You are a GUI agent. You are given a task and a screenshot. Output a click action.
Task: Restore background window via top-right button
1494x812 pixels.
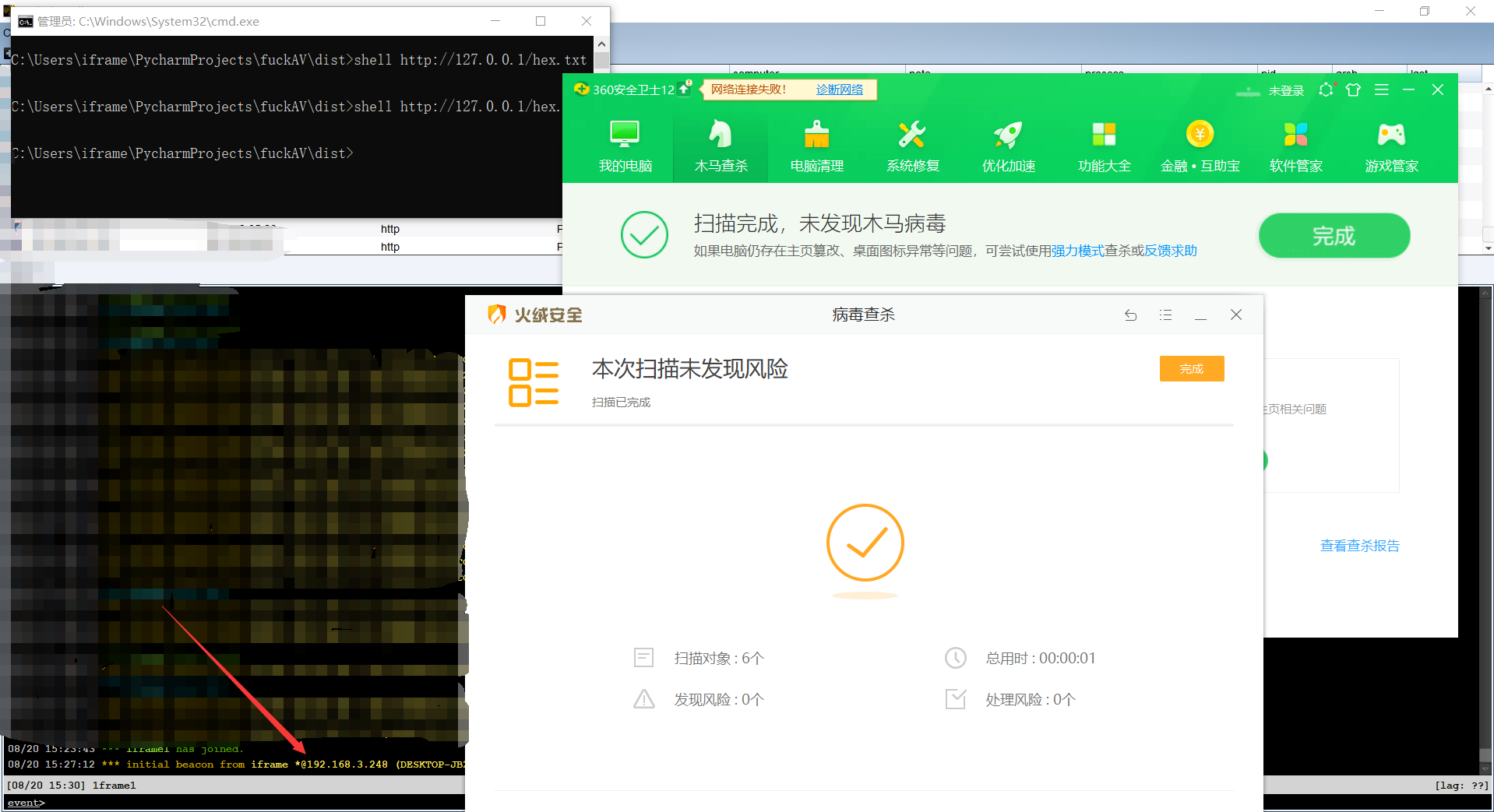[x=1425, y=11]
